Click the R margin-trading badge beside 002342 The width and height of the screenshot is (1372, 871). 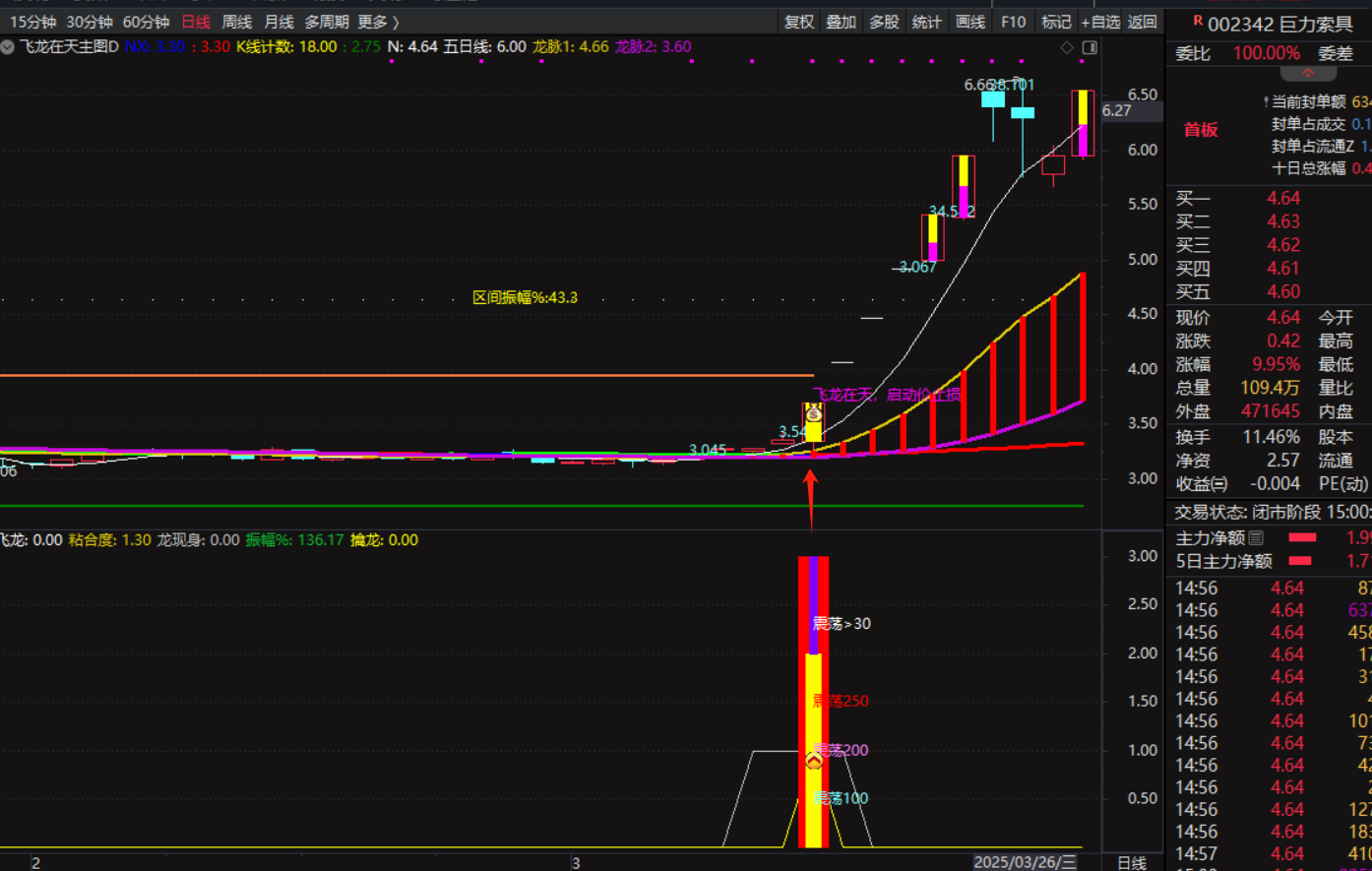[1198, 22]
